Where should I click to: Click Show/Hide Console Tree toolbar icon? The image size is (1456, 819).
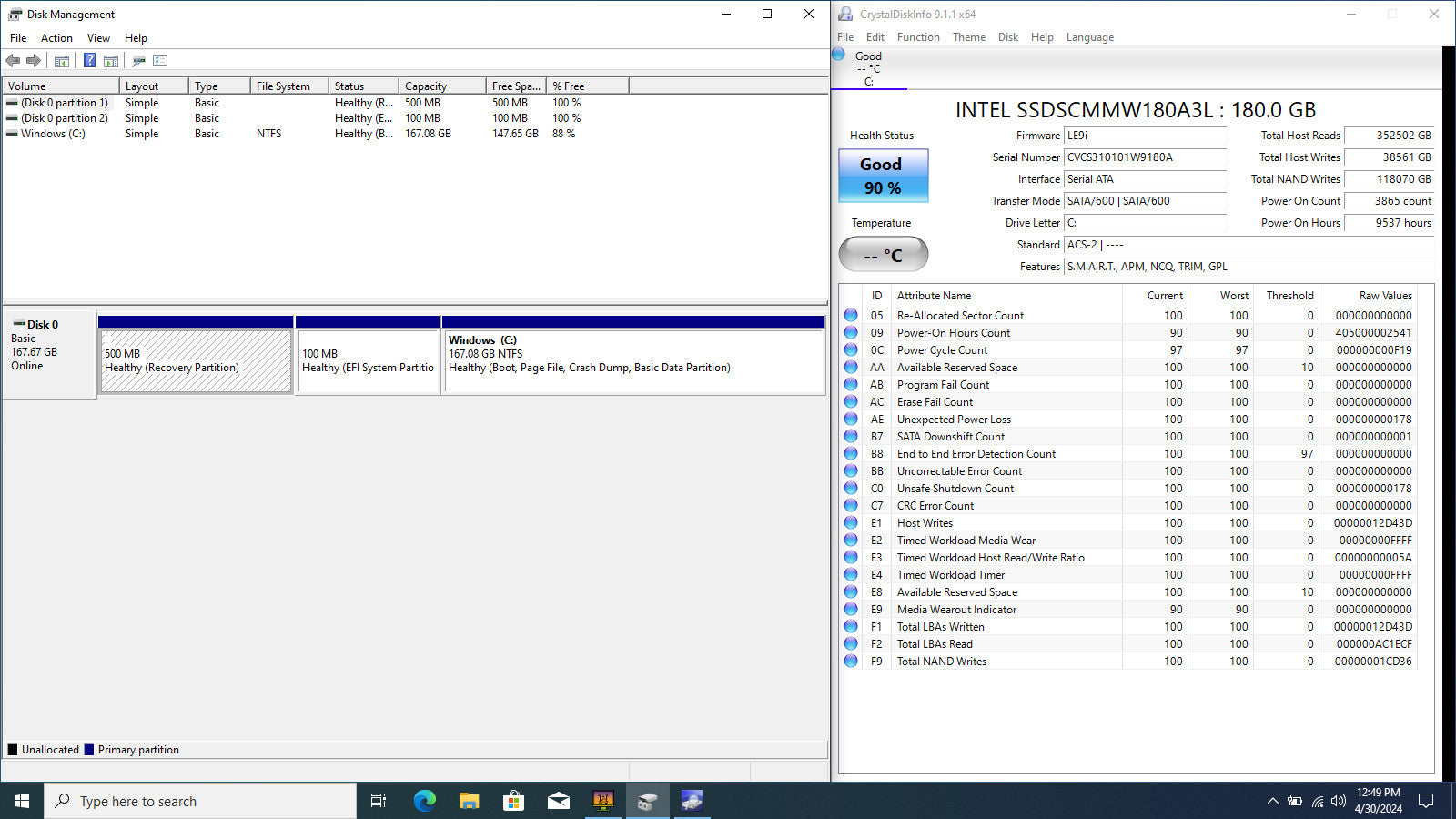62,61
